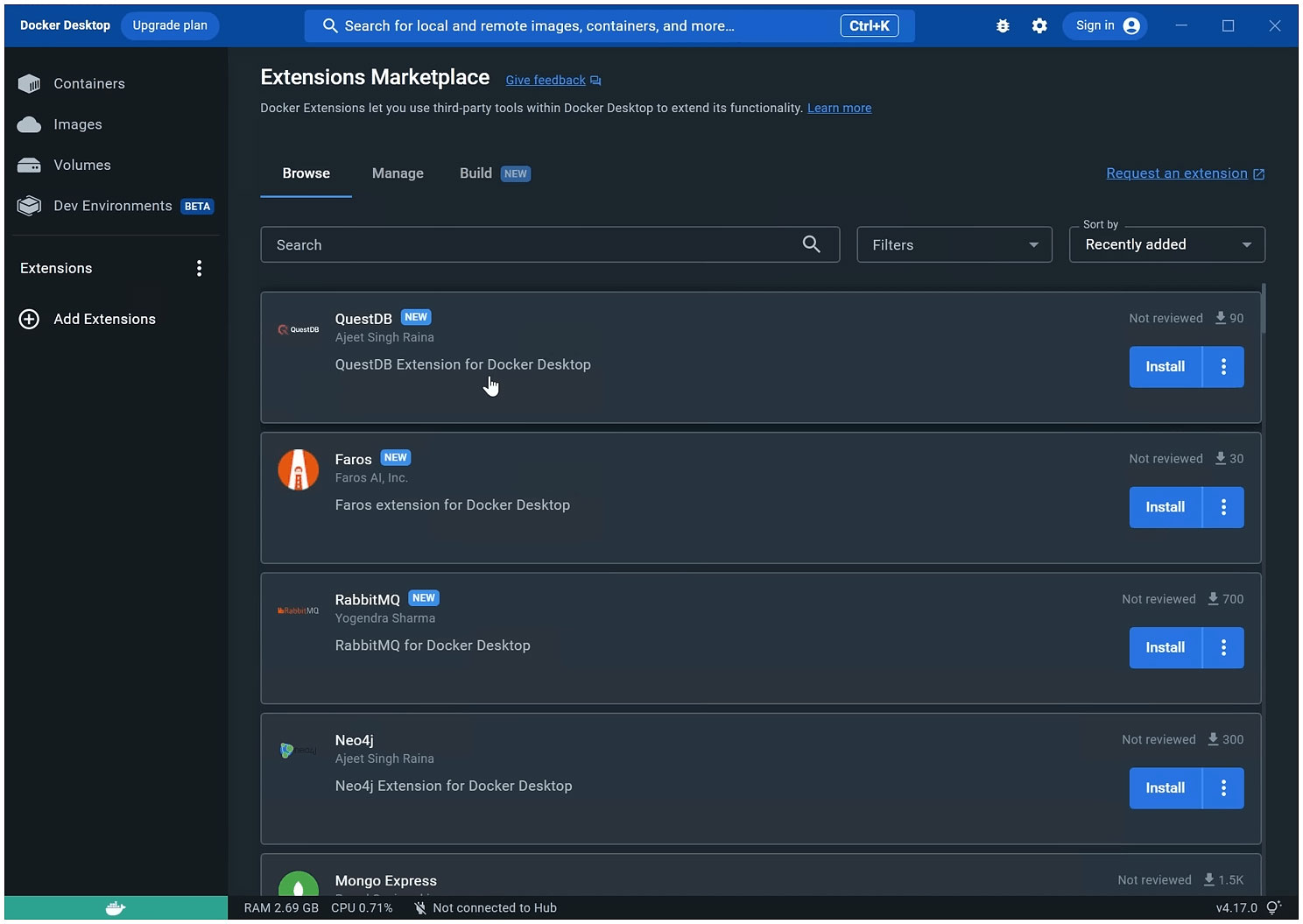
Task: Click the Neo4j download count 300
Action: point(1226,739)
